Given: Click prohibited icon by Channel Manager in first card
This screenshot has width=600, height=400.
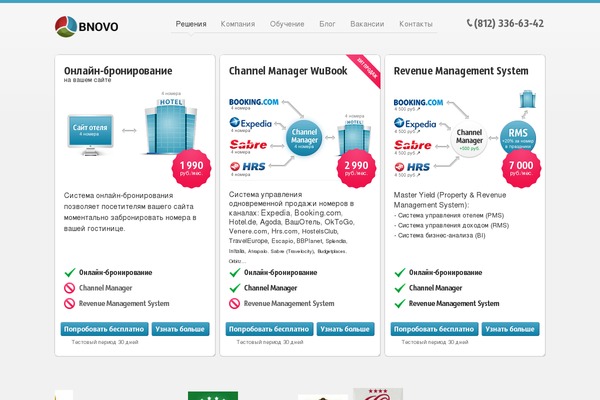Looking at the screenshot, I should 69,288.
